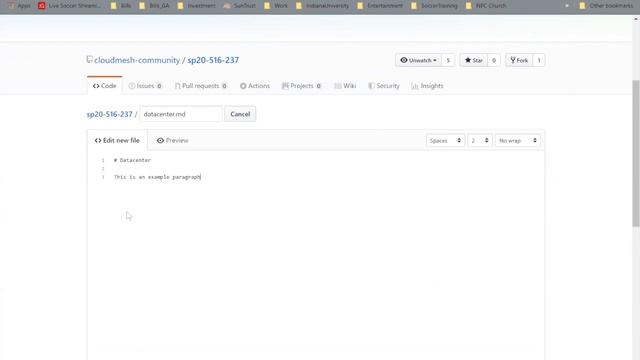Click the Projects tab board icon
Viewport: 640px width, 360px height.
285,86
